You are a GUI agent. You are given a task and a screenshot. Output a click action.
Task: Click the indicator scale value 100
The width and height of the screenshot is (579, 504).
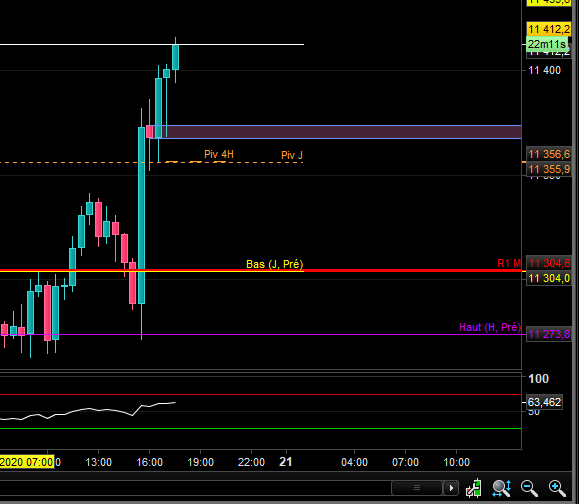pos(538,379)
